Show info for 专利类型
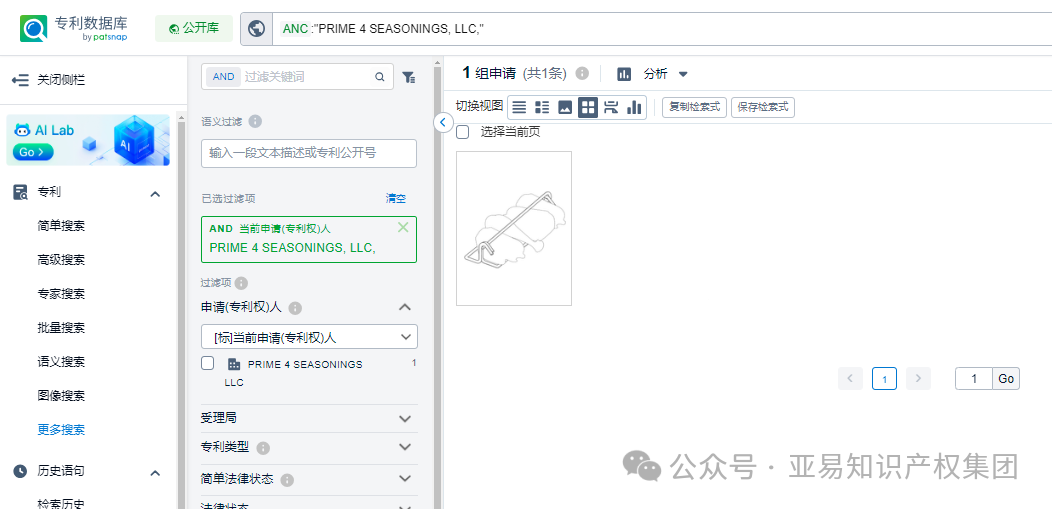 pyautogui.click(x=263, y=448)
